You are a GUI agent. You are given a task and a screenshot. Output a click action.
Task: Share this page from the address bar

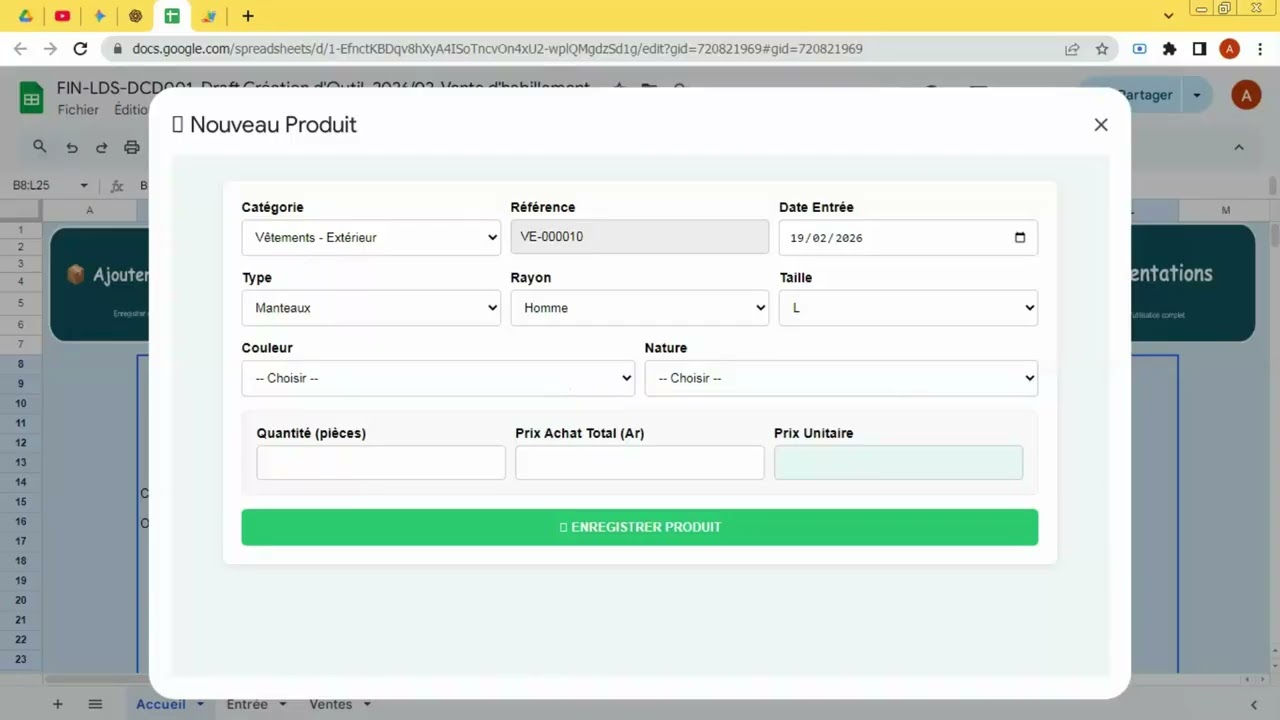[1072, 48]
